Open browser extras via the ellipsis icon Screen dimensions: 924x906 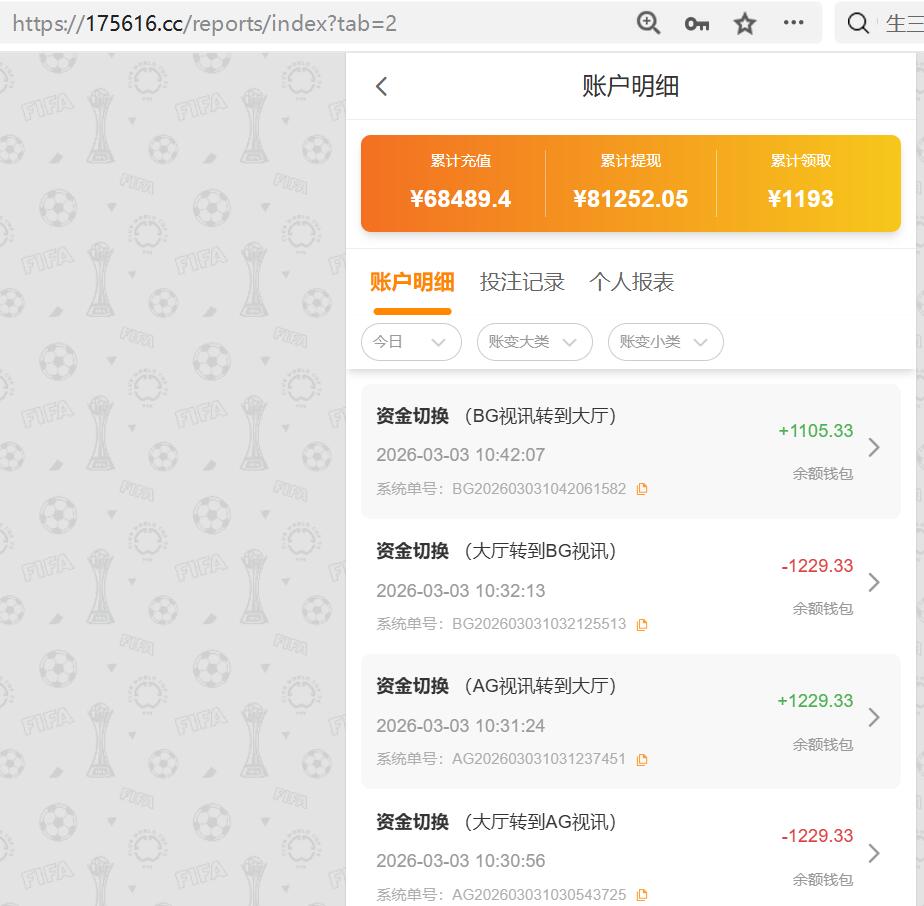pos(793,22)
